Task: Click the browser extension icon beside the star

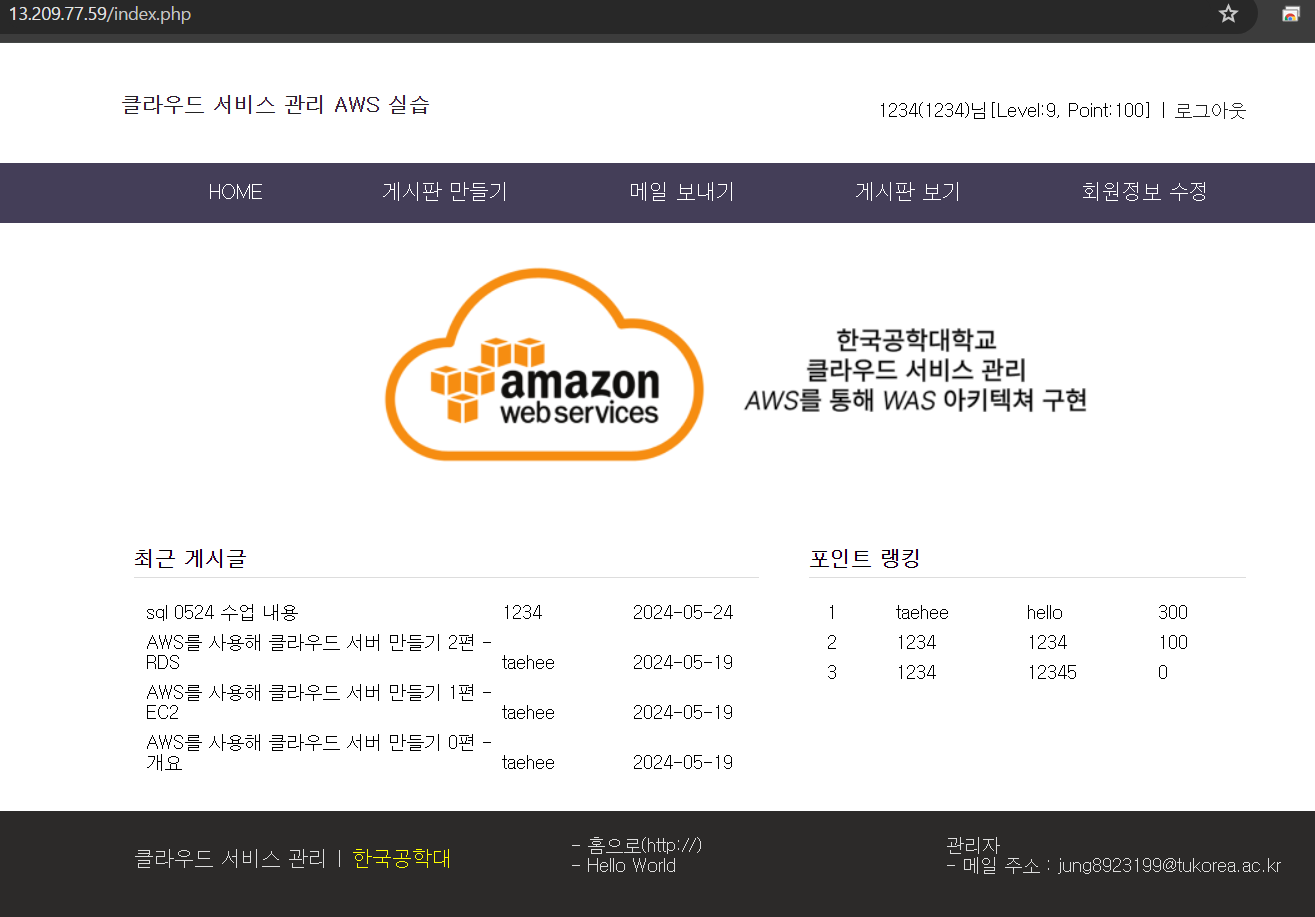Action: click(x=1291, y=14)
